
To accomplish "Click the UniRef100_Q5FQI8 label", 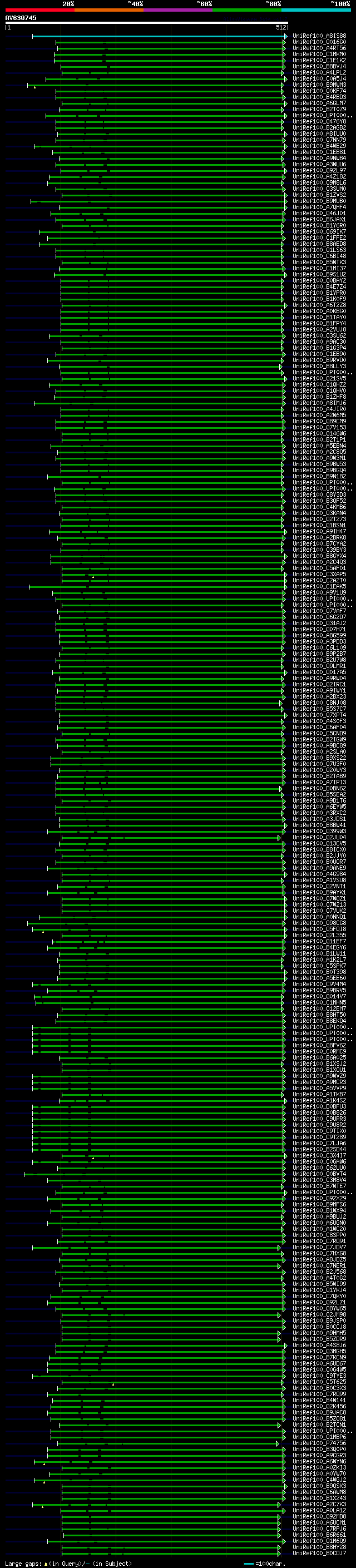I will (319, 929).
